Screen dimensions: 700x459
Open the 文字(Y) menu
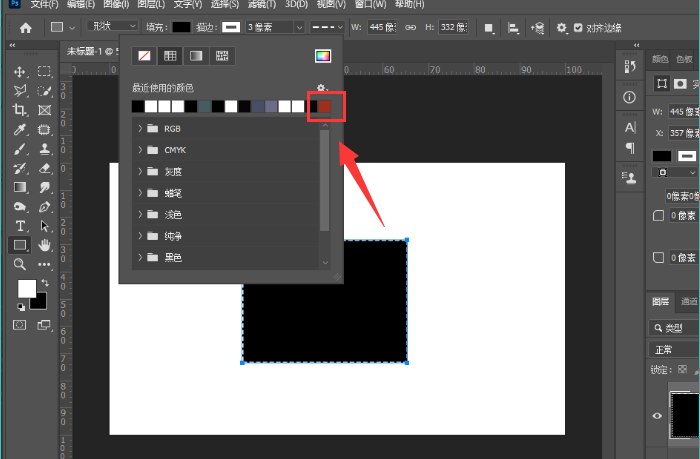(x=188, y=4)
